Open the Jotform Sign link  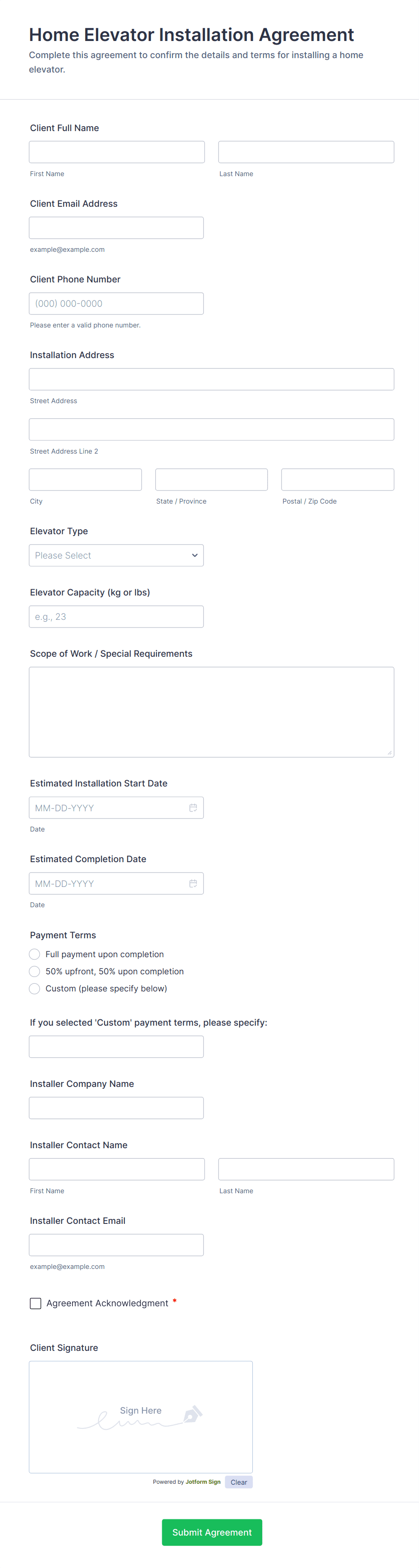point(203,1482)
